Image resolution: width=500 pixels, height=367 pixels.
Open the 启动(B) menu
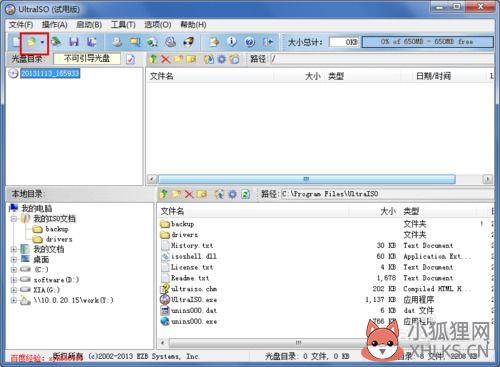89,25
